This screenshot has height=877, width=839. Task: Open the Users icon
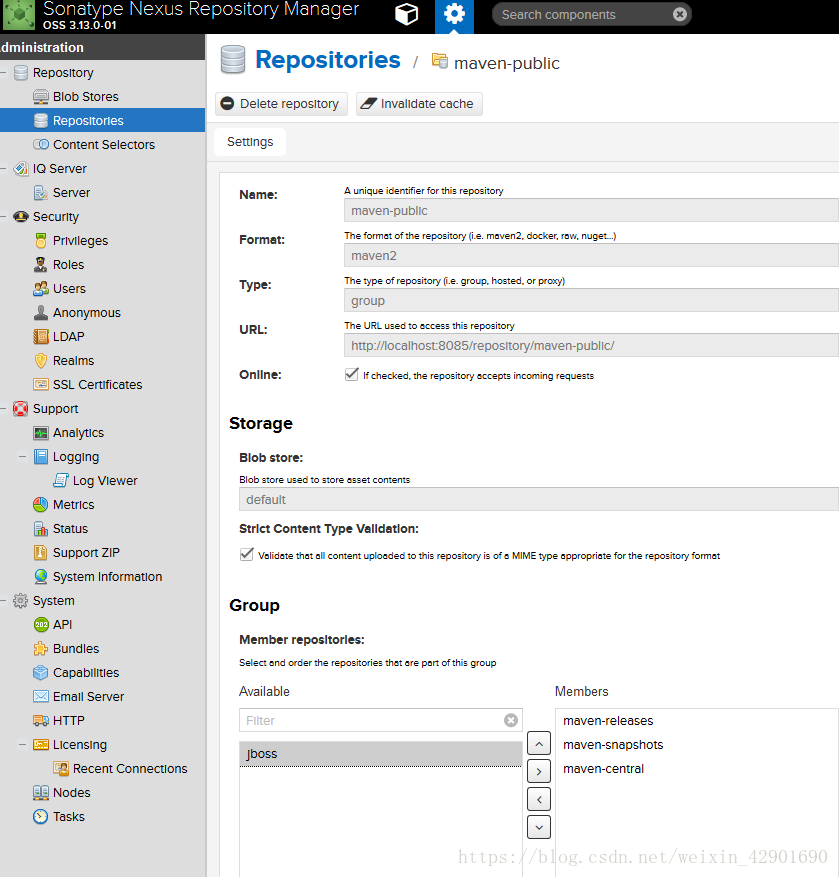[41, 289]
